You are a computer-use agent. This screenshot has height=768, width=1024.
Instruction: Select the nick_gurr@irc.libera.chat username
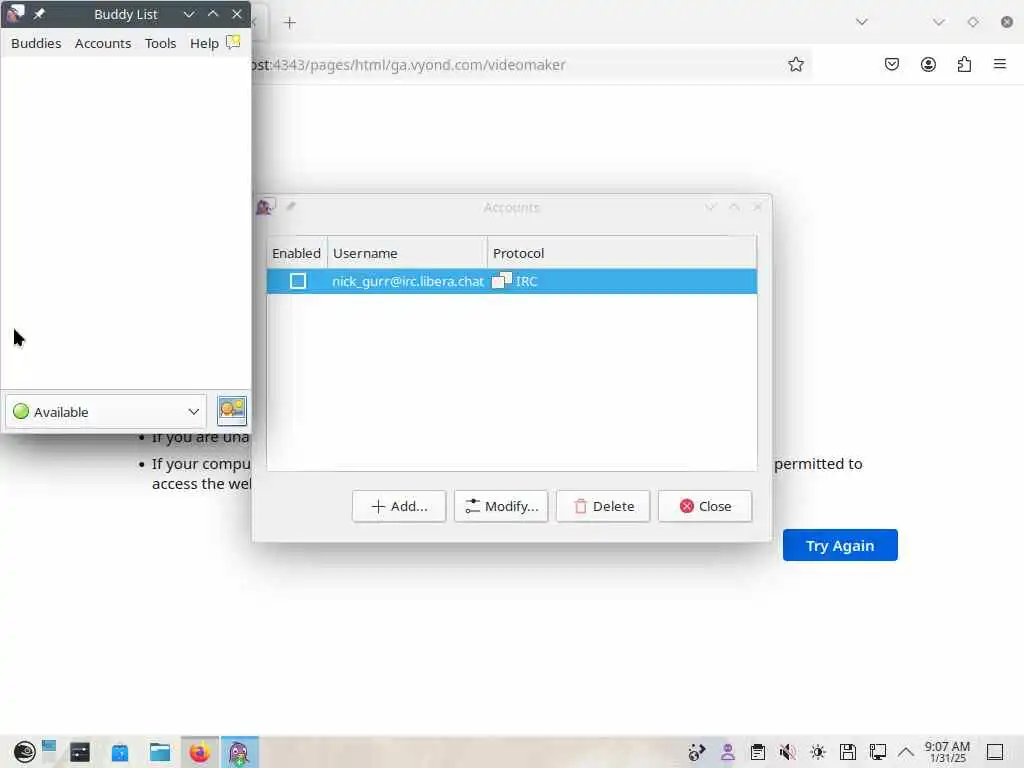(x=408, y=281)
